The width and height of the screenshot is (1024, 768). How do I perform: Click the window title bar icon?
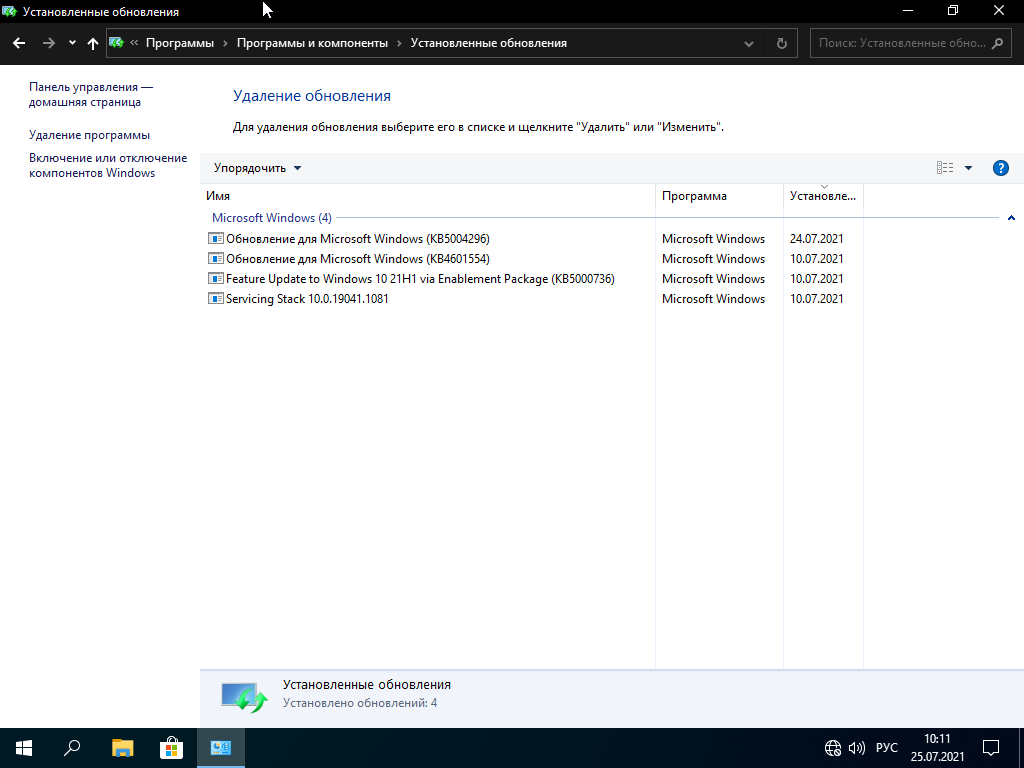click(x=9, y=11)
